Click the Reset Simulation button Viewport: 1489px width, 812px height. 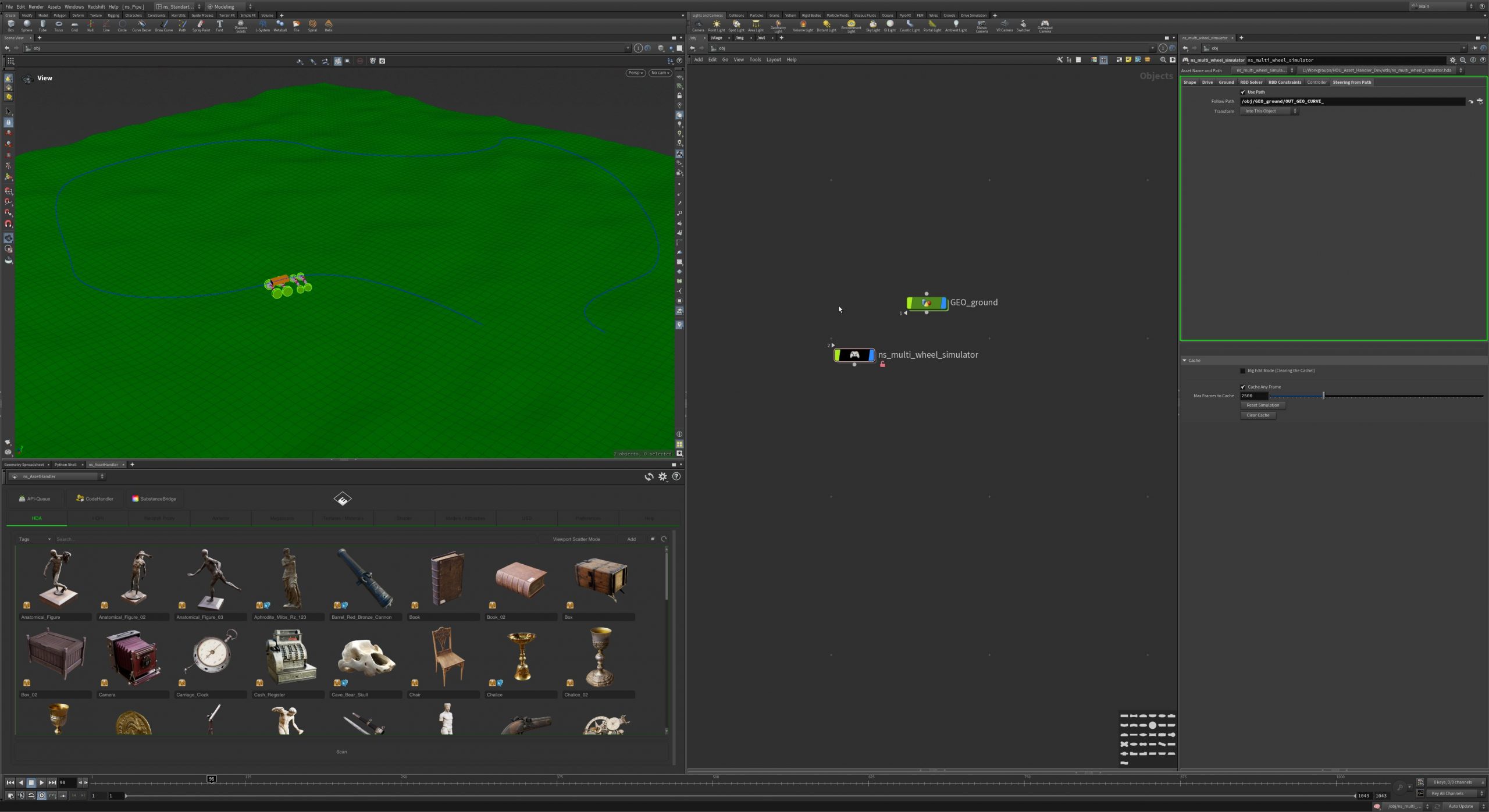point(1262,405)
